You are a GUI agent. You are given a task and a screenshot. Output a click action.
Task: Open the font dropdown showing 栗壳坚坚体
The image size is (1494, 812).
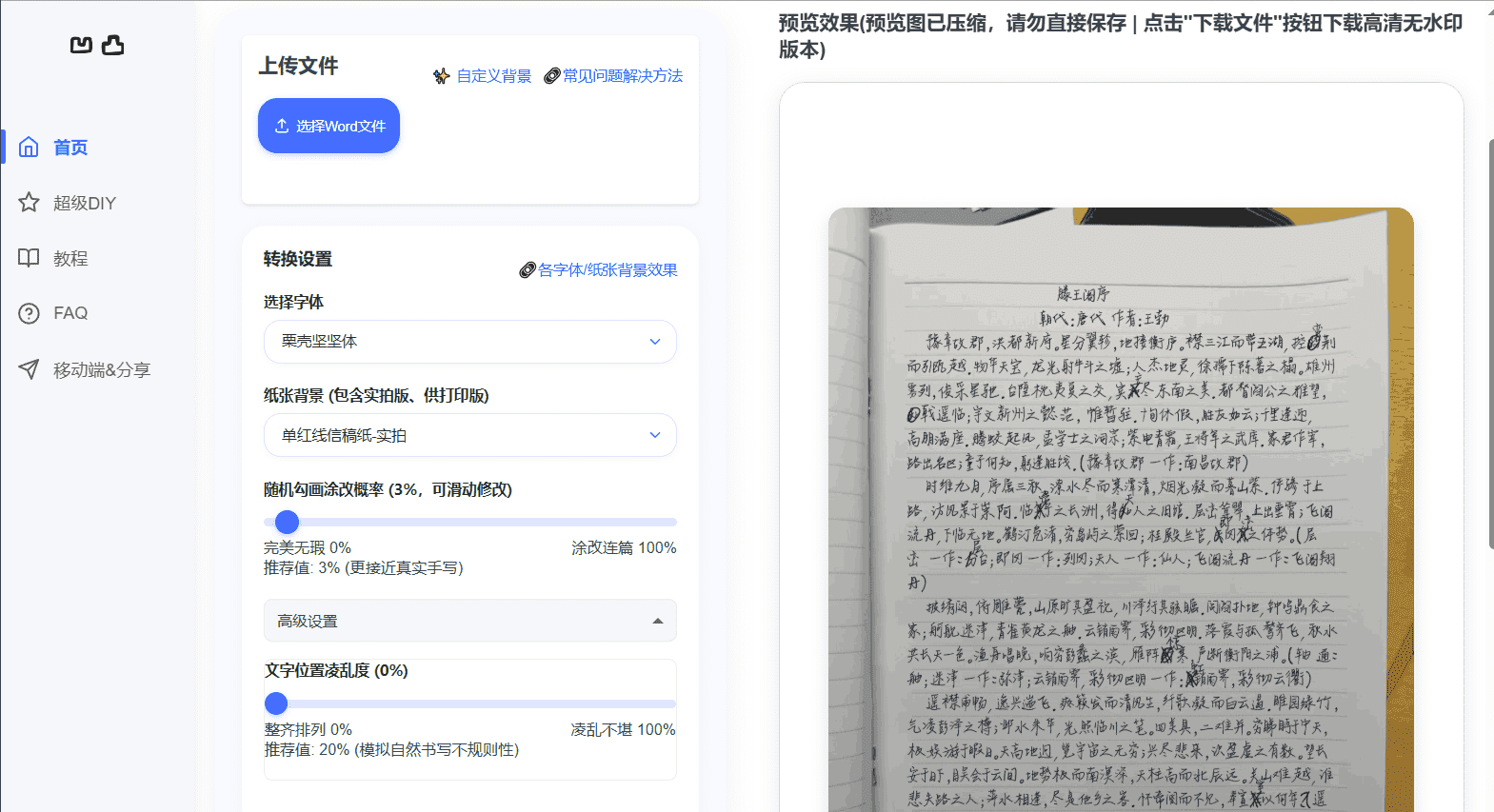click(470, 342)
